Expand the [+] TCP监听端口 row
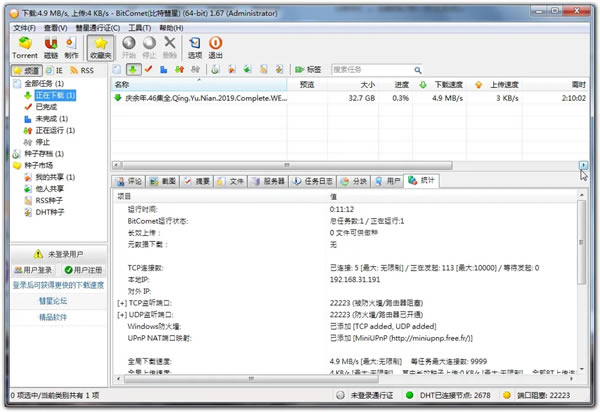The width and height of the screenshot is (600, 412). (x=122, y=303)
